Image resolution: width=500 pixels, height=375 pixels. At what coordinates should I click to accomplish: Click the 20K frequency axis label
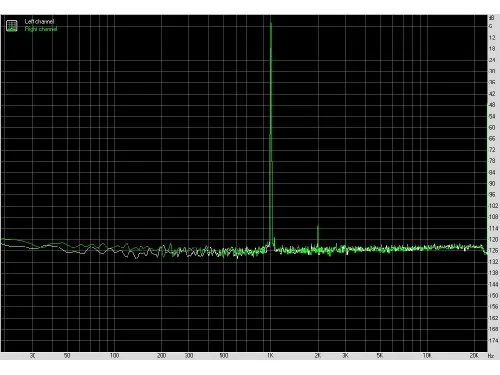474,356
